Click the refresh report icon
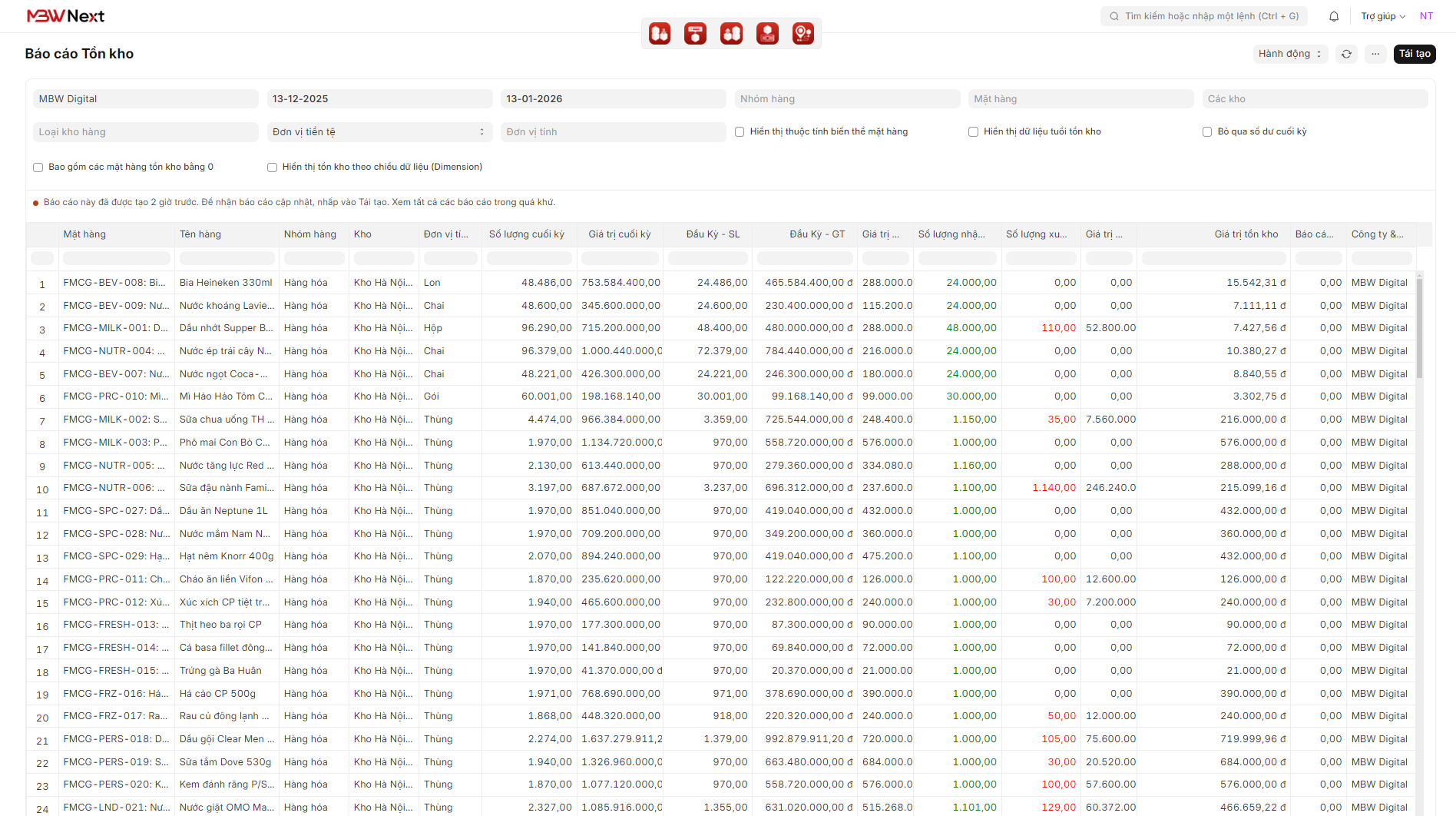The height and width of the screenshot is (816, 1456). 1346,54
